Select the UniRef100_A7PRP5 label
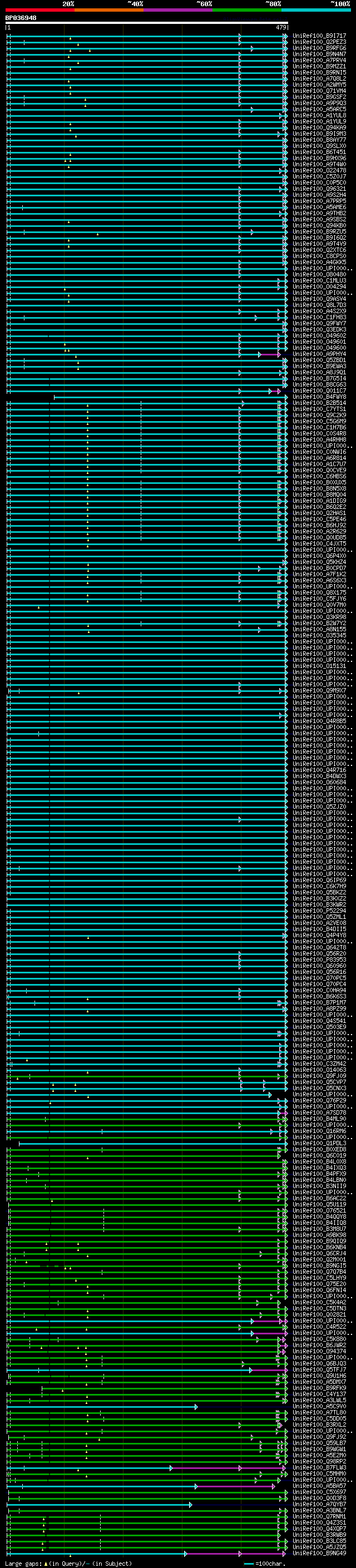 (319, 201)
